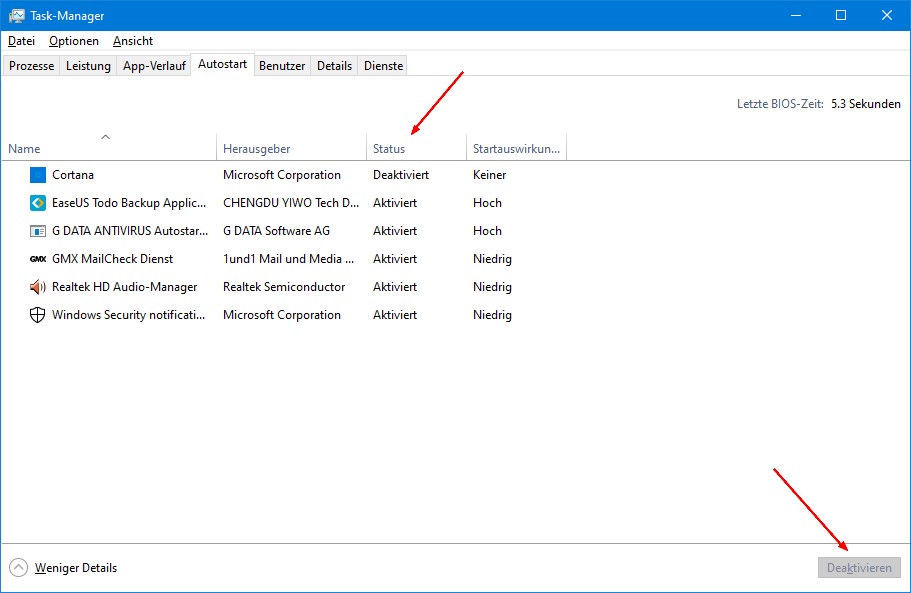The height and width of the screenshot is (593, 911).
Task: Click Realtek Semiconductor publisher cell
Action: (x=284, y=286)
